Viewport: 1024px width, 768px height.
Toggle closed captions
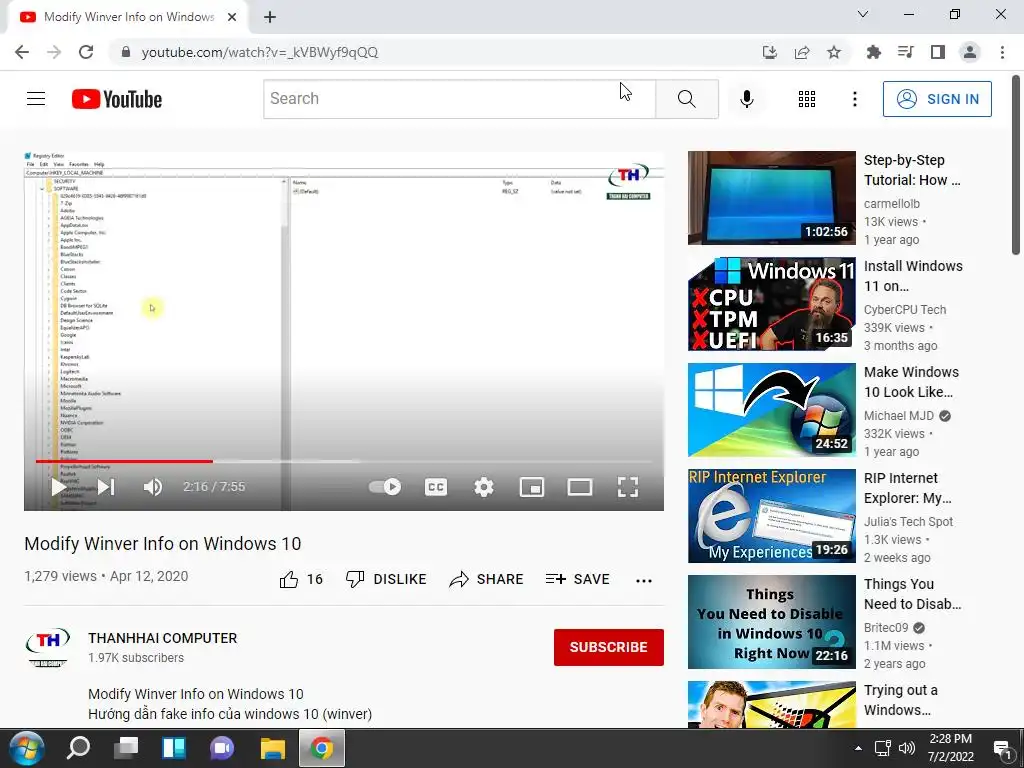[x=436, y=487]
